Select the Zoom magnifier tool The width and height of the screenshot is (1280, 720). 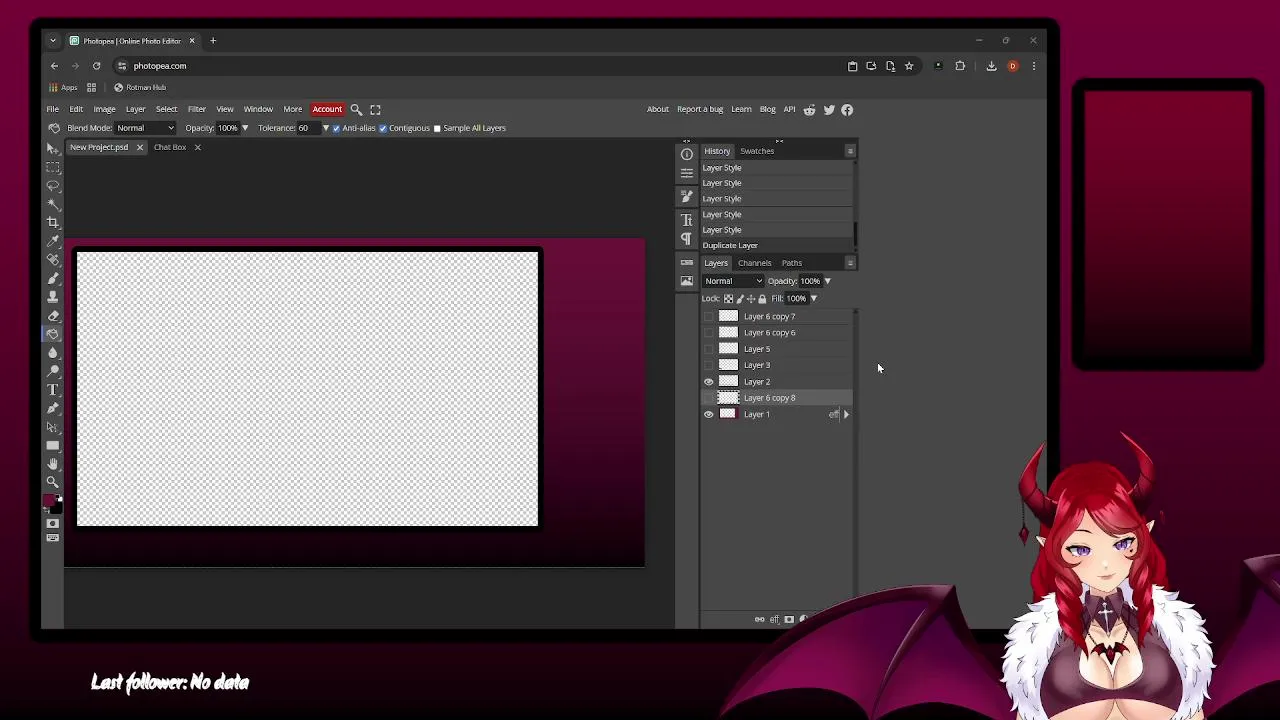(53, 482)
